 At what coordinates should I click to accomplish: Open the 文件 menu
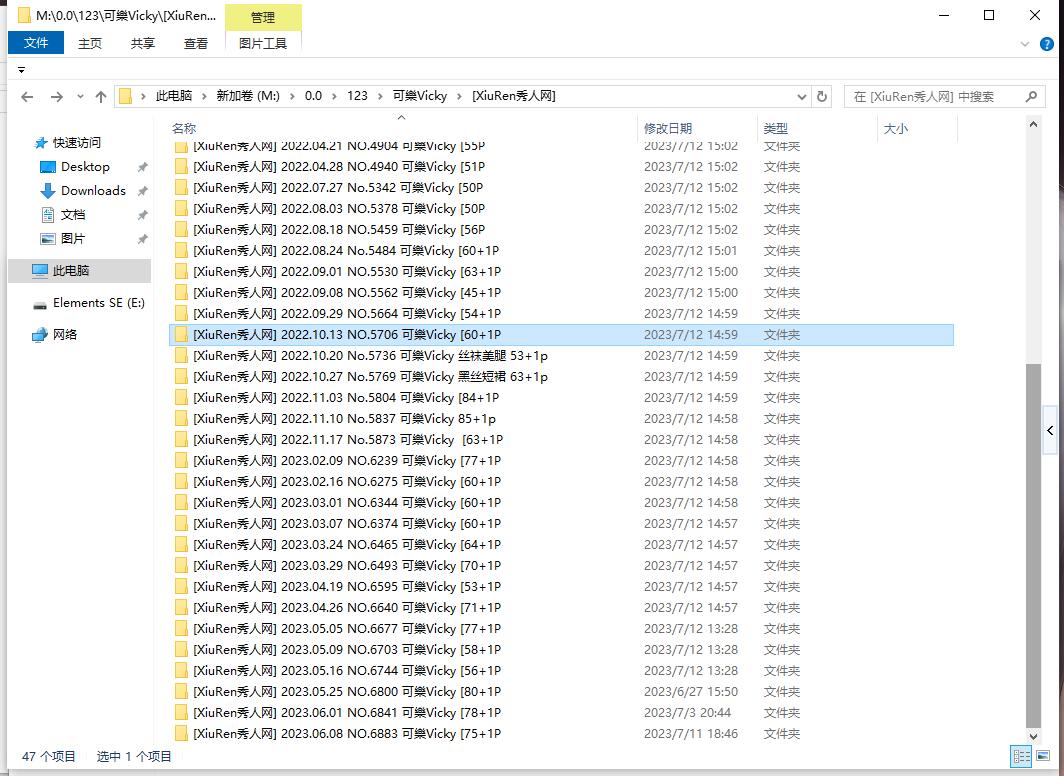36,43
